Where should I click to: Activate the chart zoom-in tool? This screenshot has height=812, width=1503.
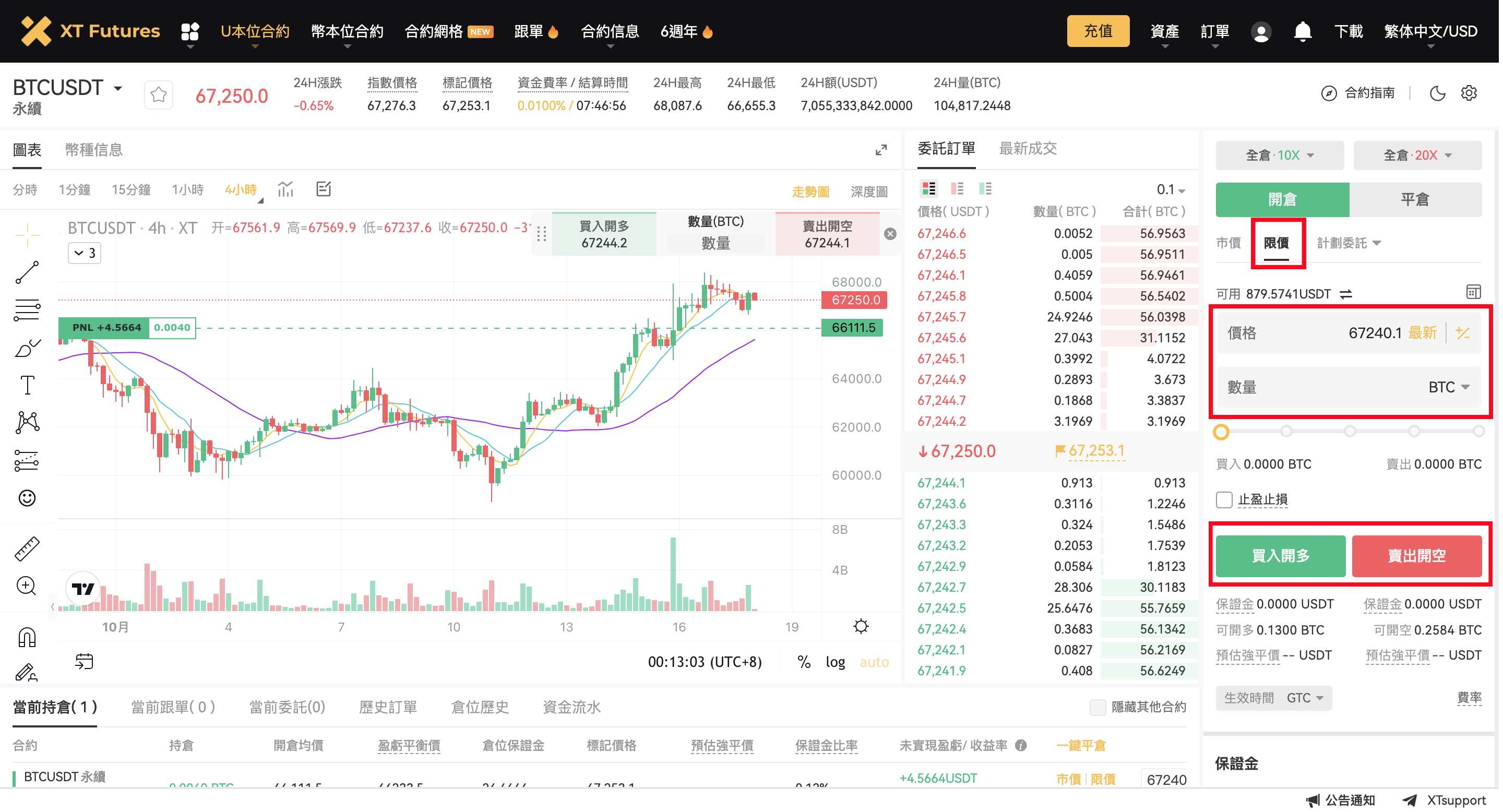[x=26, y=586]
